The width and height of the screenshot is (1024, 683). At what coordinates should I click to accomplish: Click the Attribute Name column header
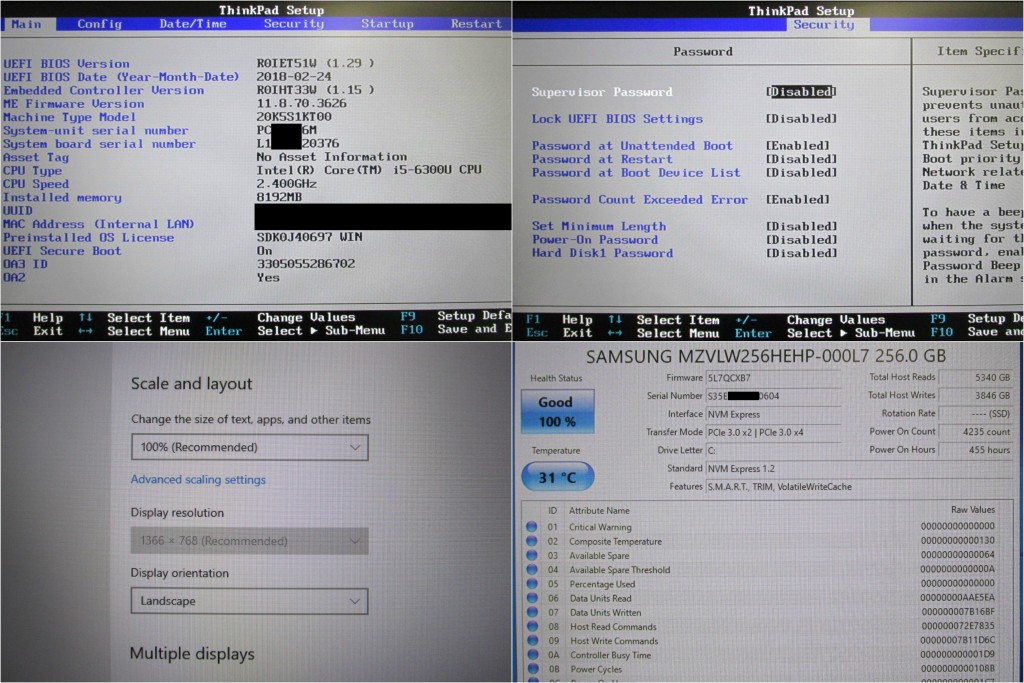pyautogui.click(x=599, y=511)
